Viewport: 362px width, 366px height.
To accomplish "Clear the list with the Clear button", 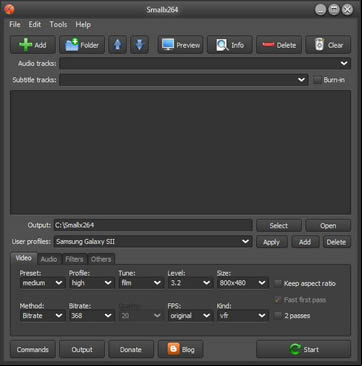I will [328, 45].
